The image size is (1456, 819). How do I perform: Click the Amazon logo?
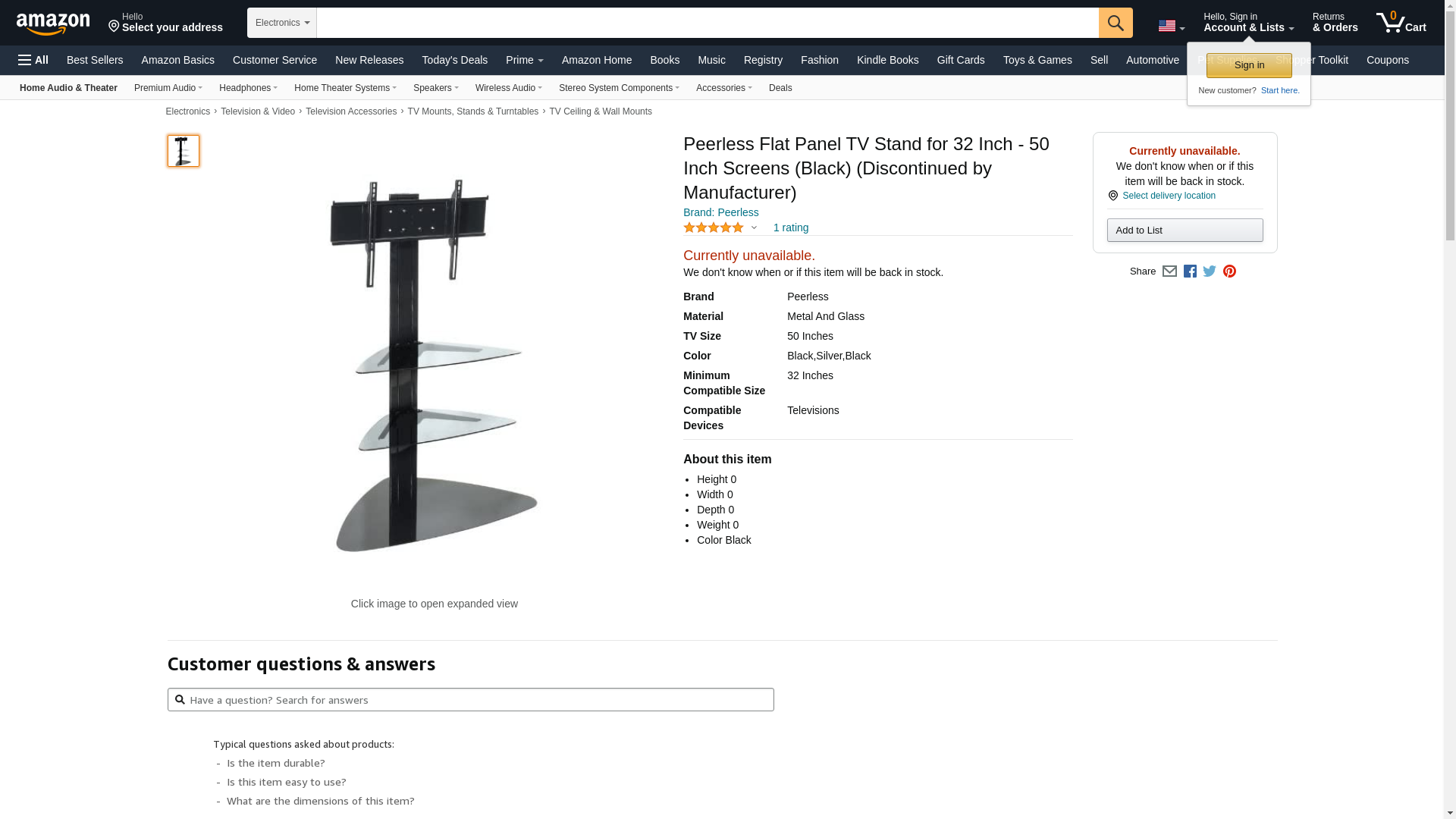[53, 24]
